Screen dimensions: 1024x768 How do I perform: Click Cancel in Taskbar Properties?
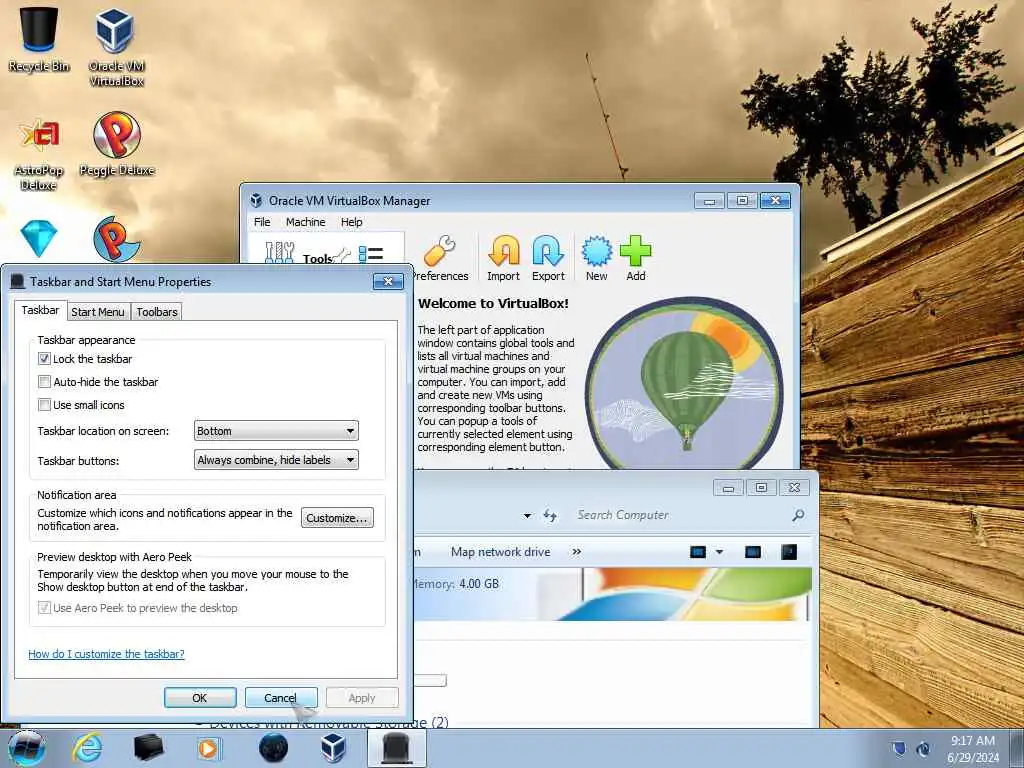pos(281,698)
